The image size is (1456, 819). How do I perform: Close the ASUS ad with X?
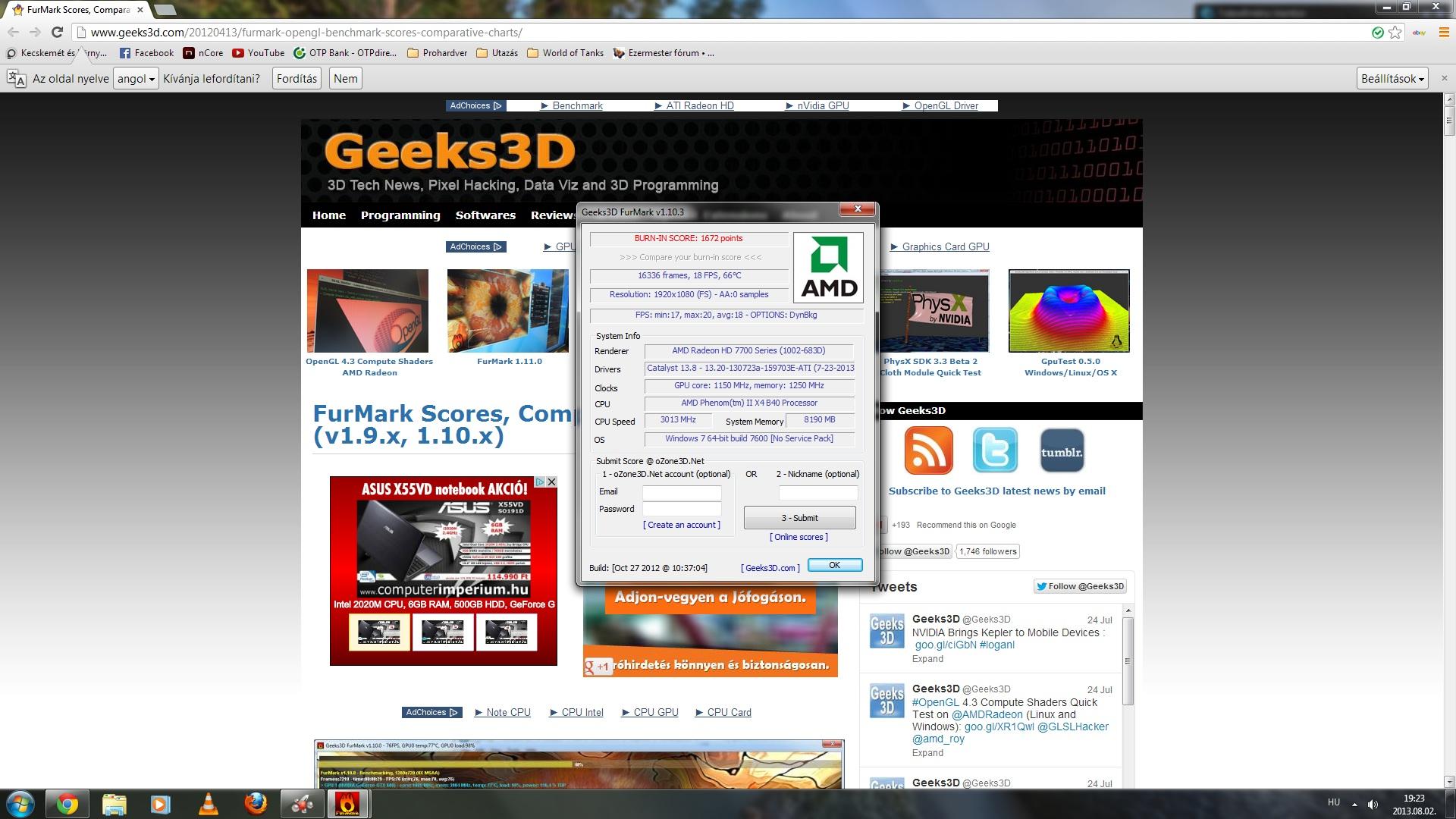coord(551,482)
